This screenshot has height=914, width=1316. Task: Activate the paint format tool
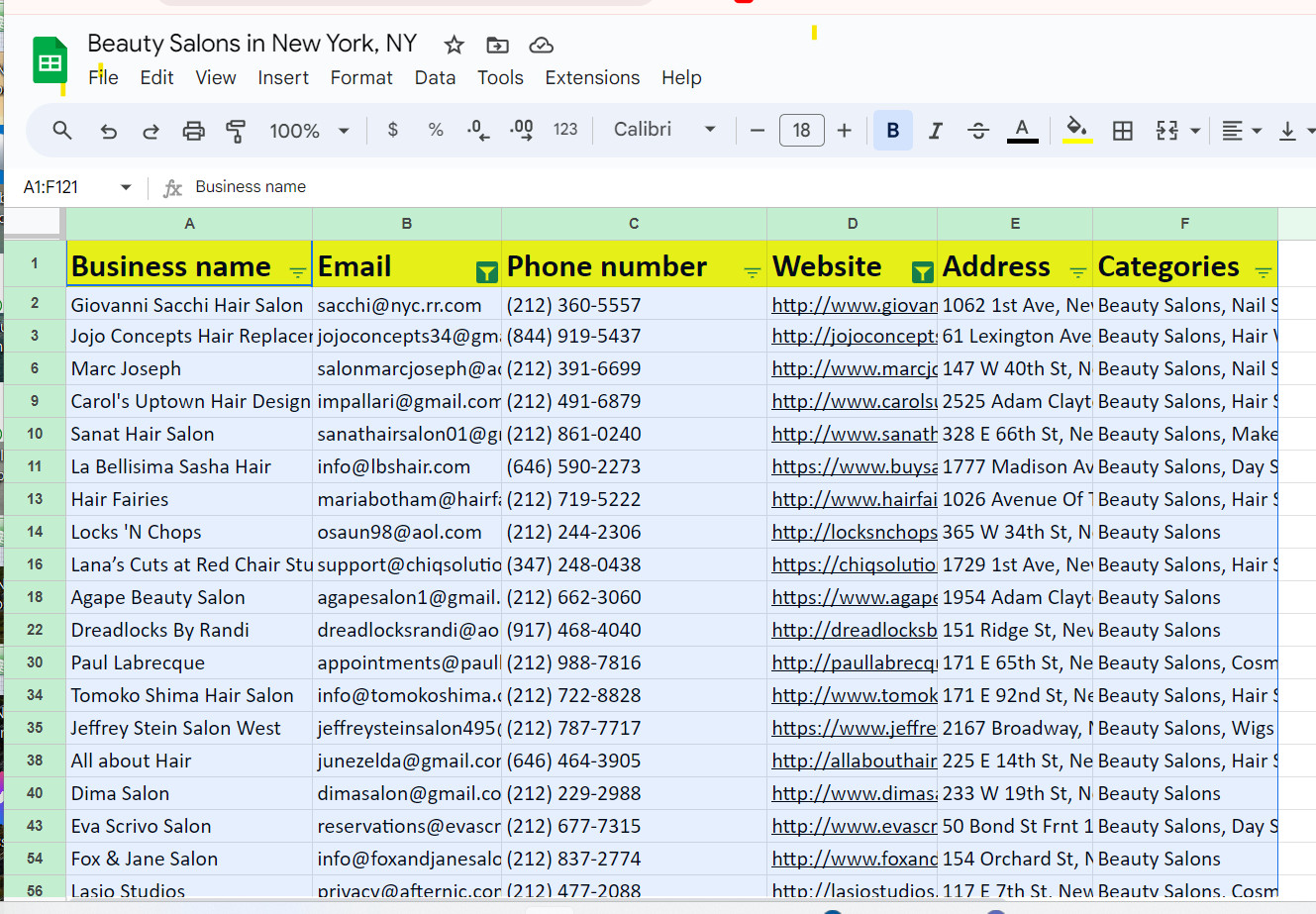(236, 131)
